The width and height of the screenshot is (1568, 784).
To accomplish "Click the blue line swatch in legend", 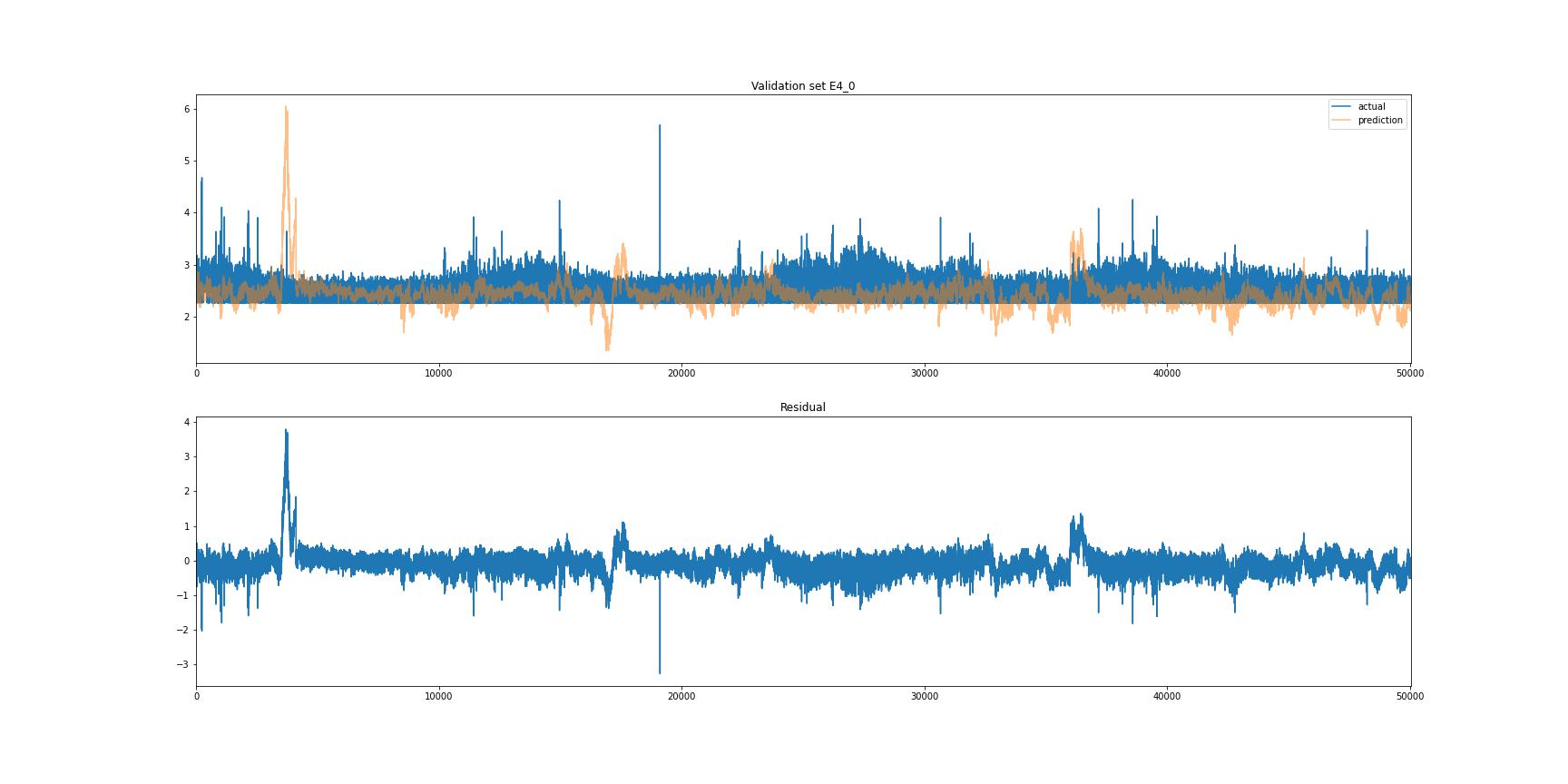I will tap(1341, 107).
